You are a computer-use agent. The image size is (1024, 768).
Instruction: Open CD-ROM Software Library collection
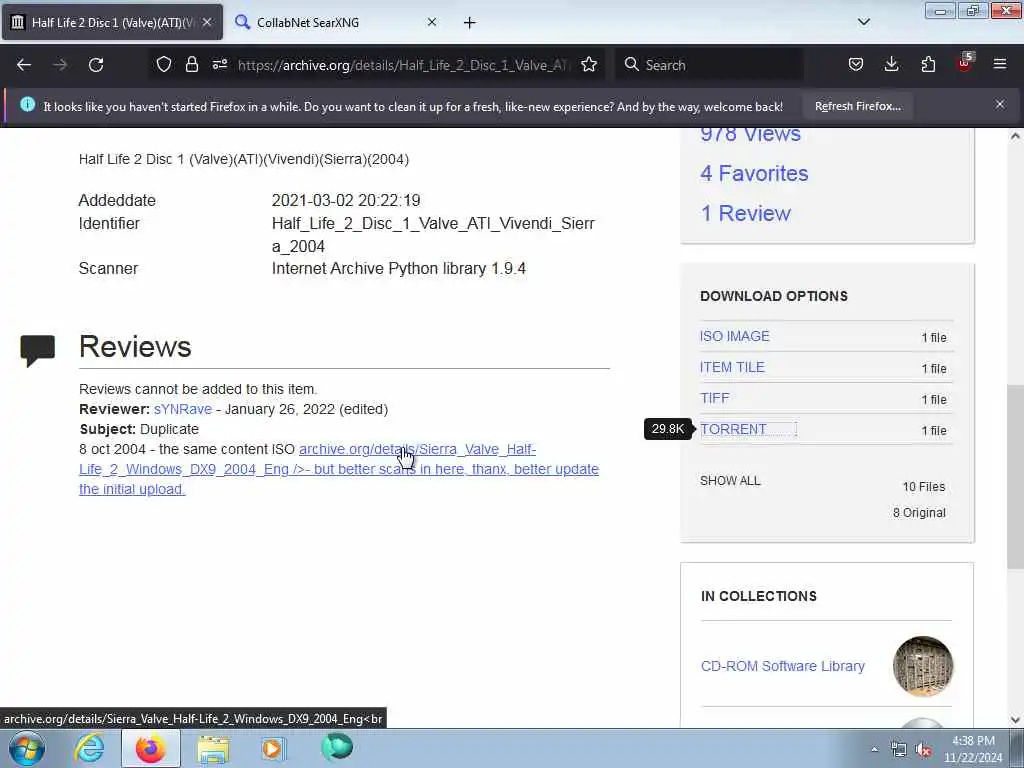tap(782, 666)
